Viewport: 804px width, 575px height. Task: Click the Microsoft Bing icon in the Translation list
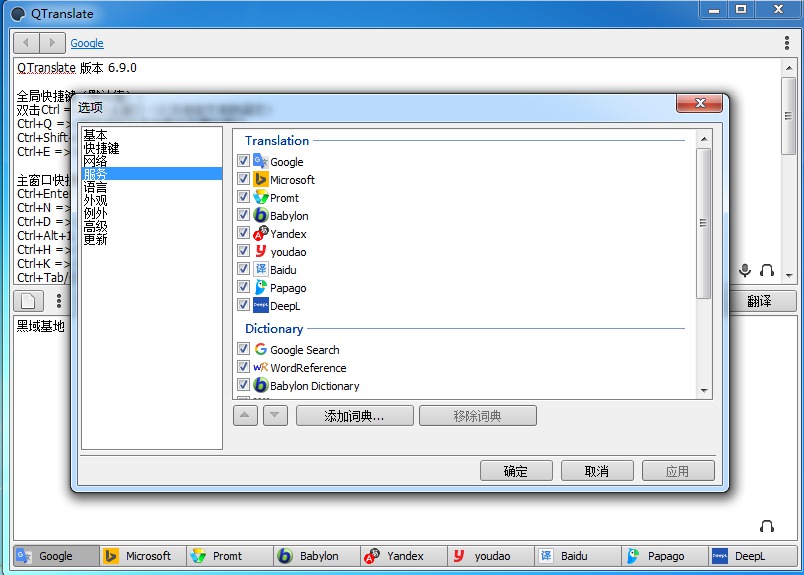(260, 179)
